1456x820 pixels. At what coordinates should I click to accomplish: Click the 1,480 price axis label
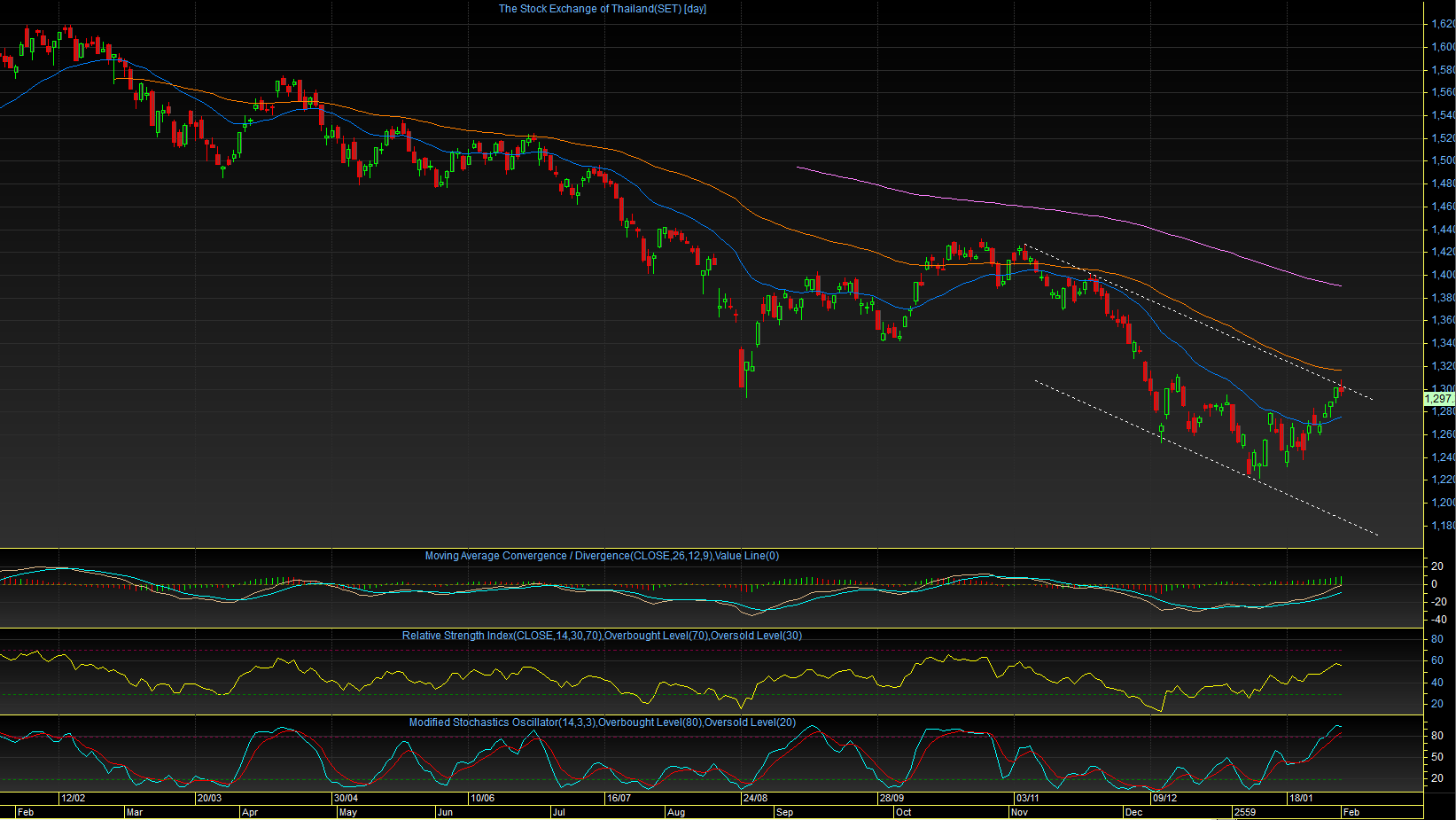coord(1443,184)
